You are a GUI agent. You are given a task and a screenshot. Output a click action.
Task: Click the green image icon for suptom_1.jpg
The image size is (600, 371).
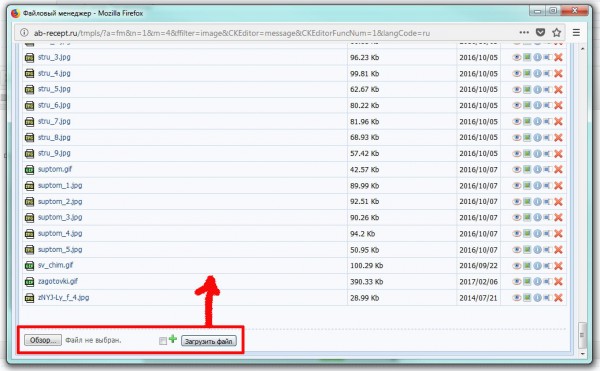(x=527, y=186)
